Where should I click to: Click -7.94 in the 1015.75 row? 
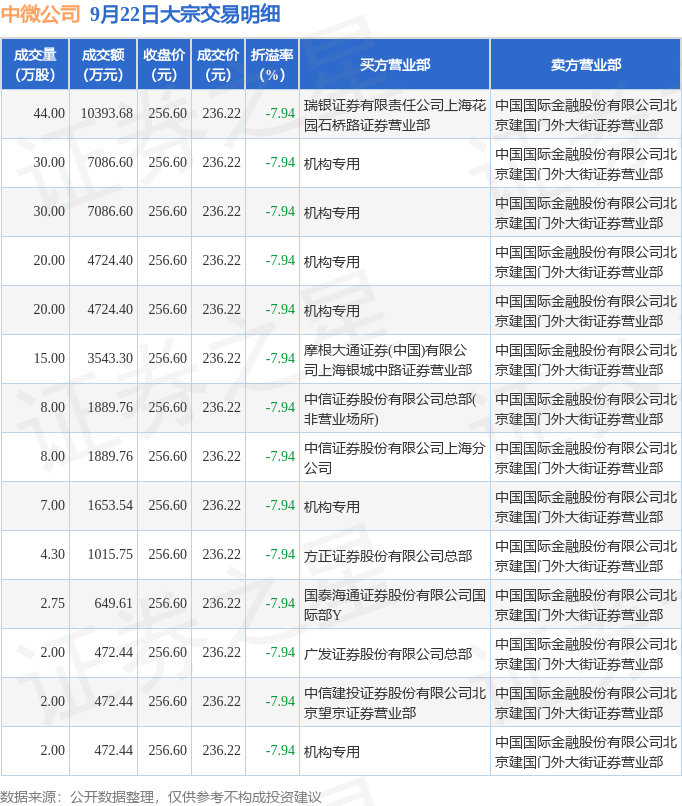coord(280,554)
